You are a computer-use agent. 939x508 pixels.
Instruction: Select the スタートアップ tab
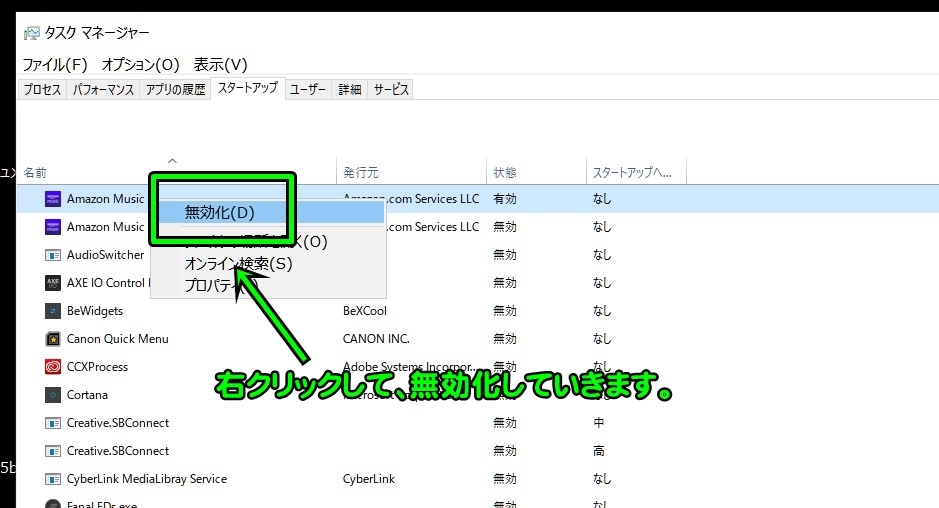tap(248, 88)
